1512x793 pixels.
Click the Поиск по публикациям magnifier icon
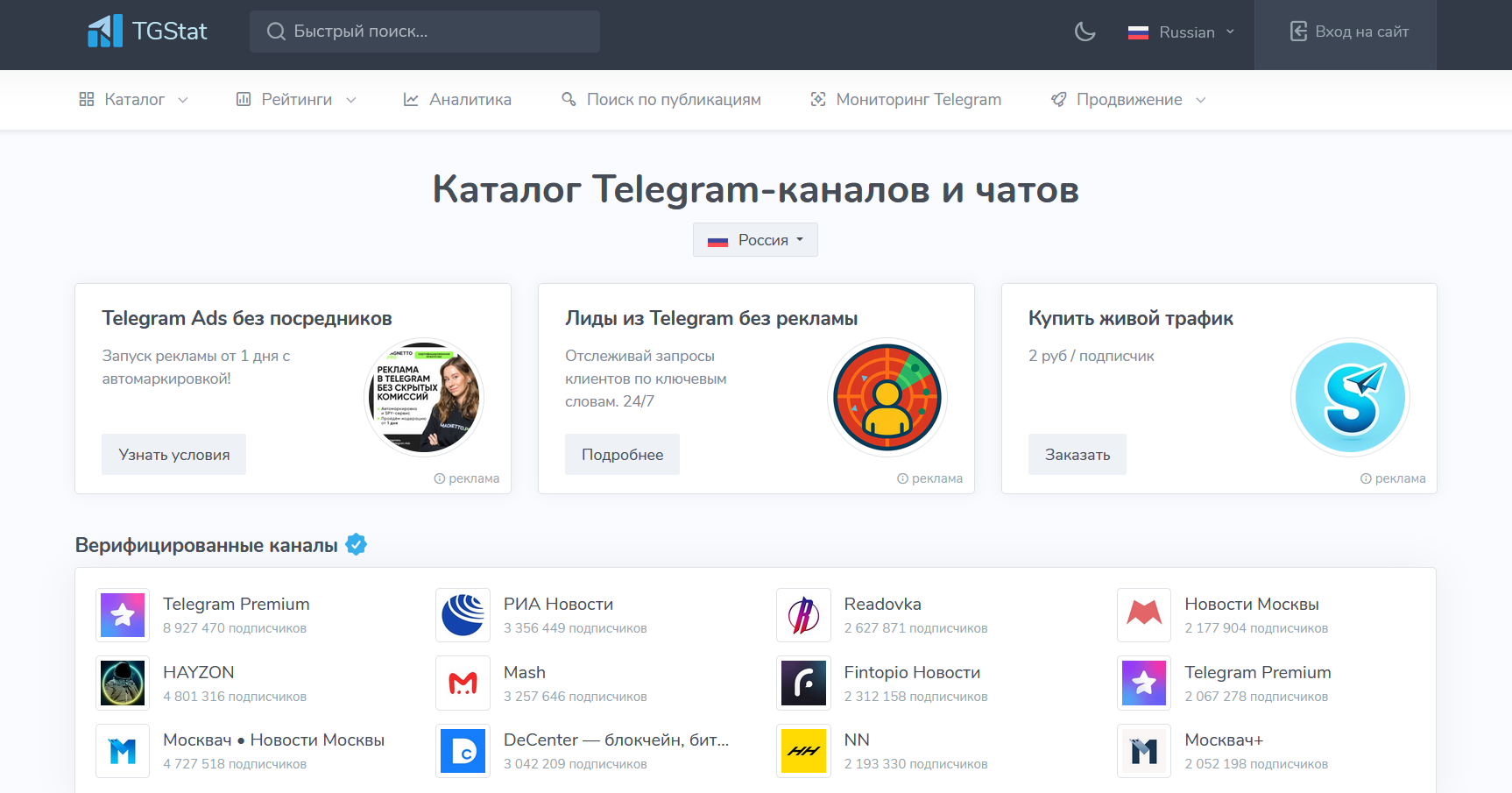pos(569,100)
